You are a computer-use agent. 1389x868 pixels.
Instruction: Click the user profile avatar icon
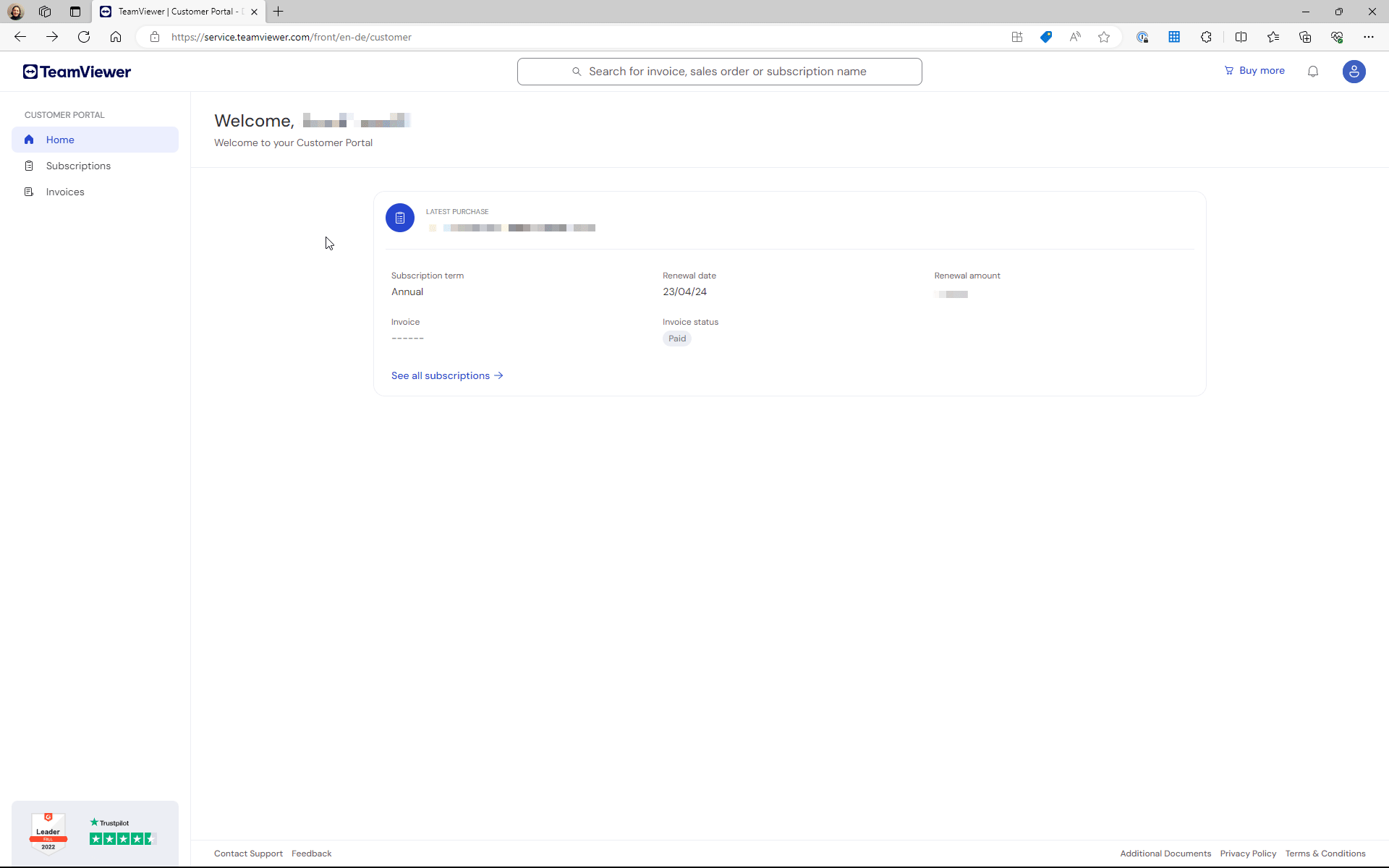[1354, 71]
